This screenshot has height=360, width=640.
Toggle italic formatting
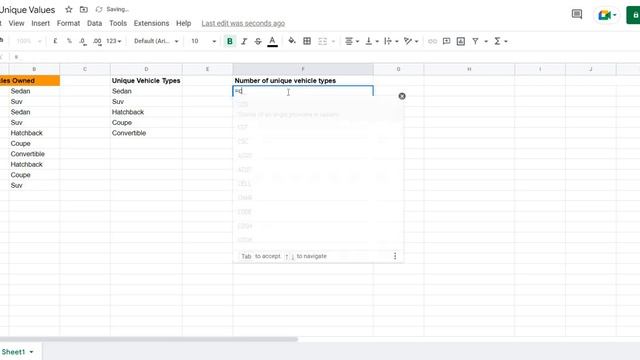tap(244, 41)
